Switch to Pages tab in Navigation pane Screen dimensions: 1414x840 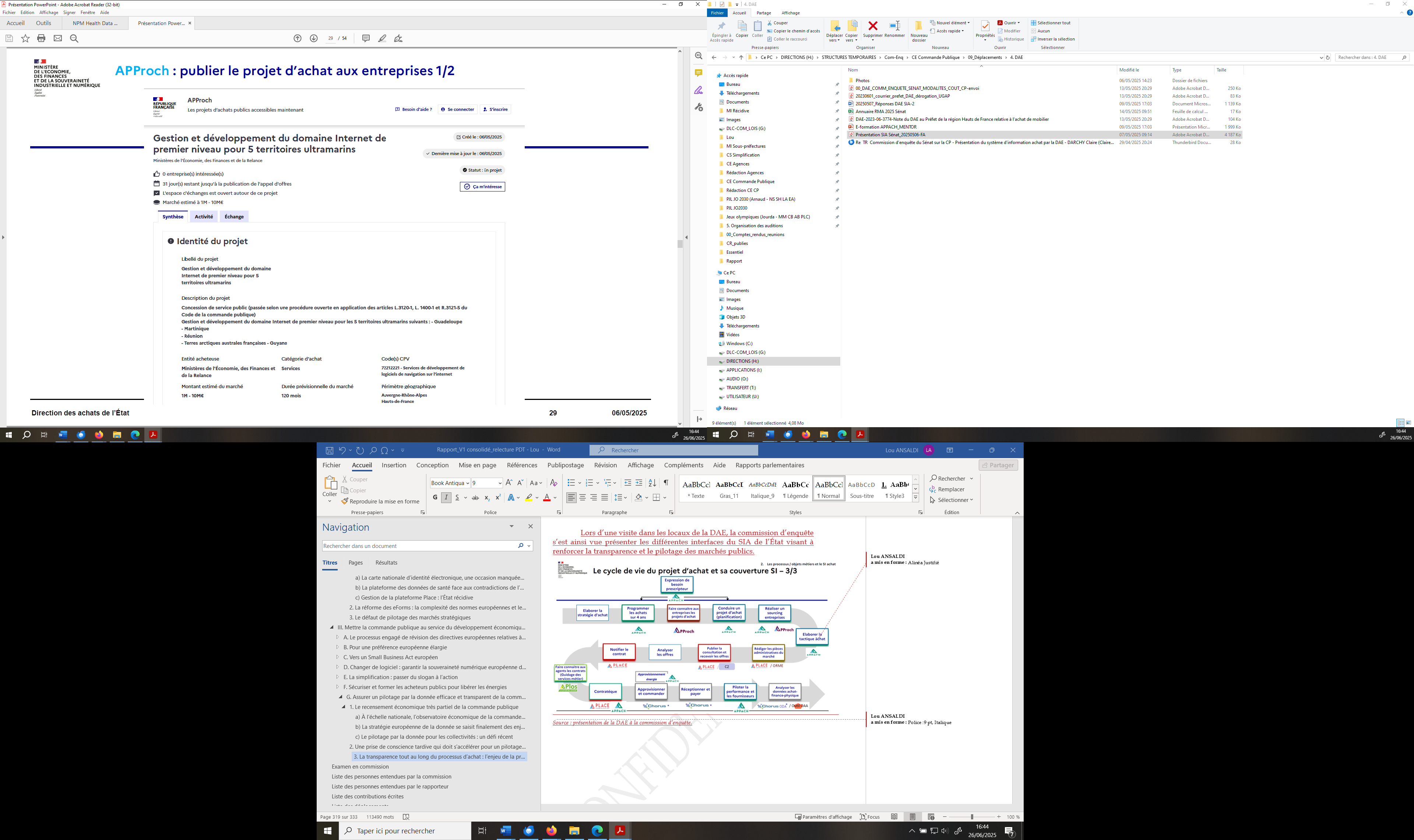pos(355,563)
